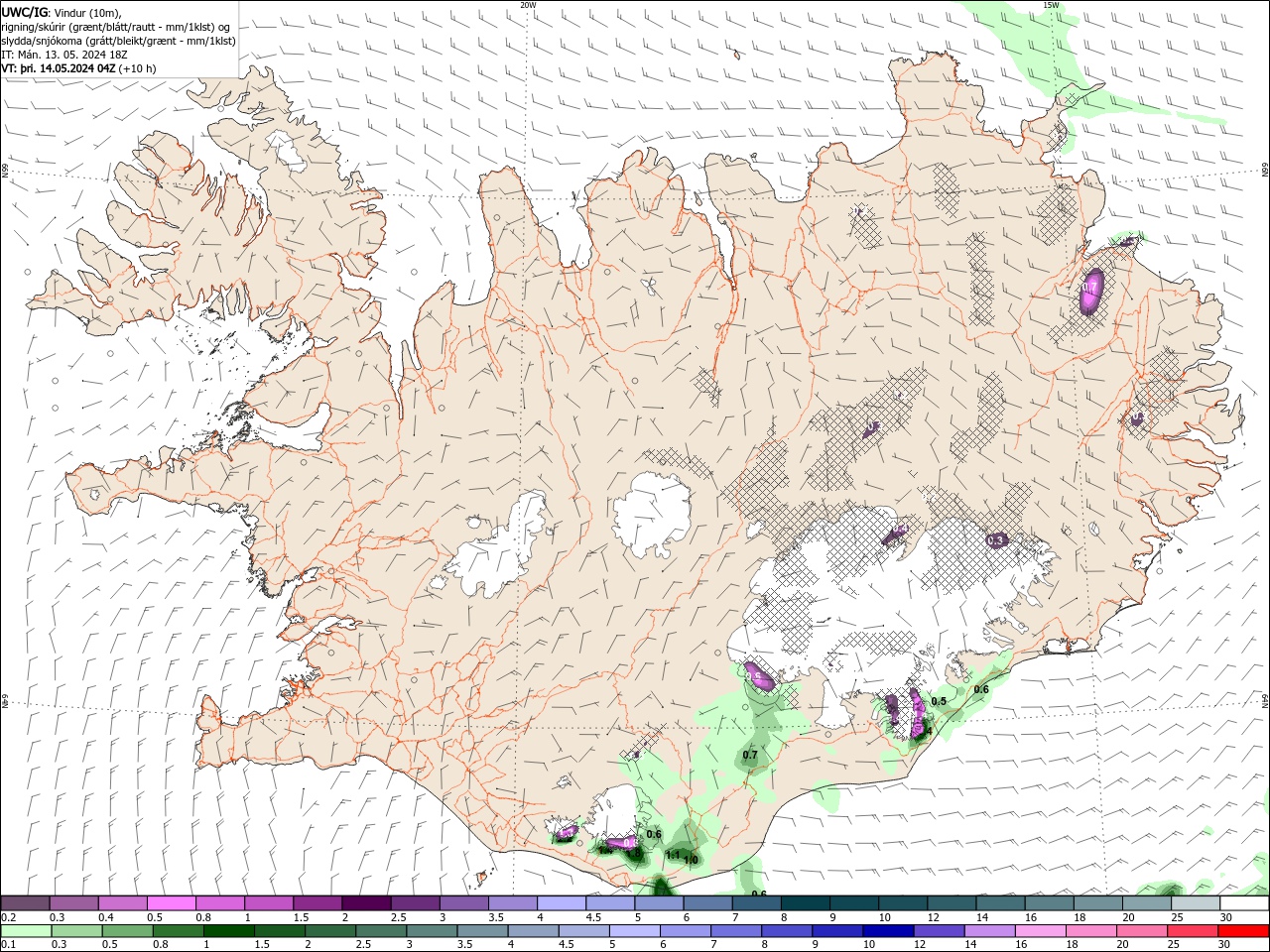Click the '12' label in the snow legend row
The image size is (1270, 952).
pyautogui.click(x=933, y=917)
